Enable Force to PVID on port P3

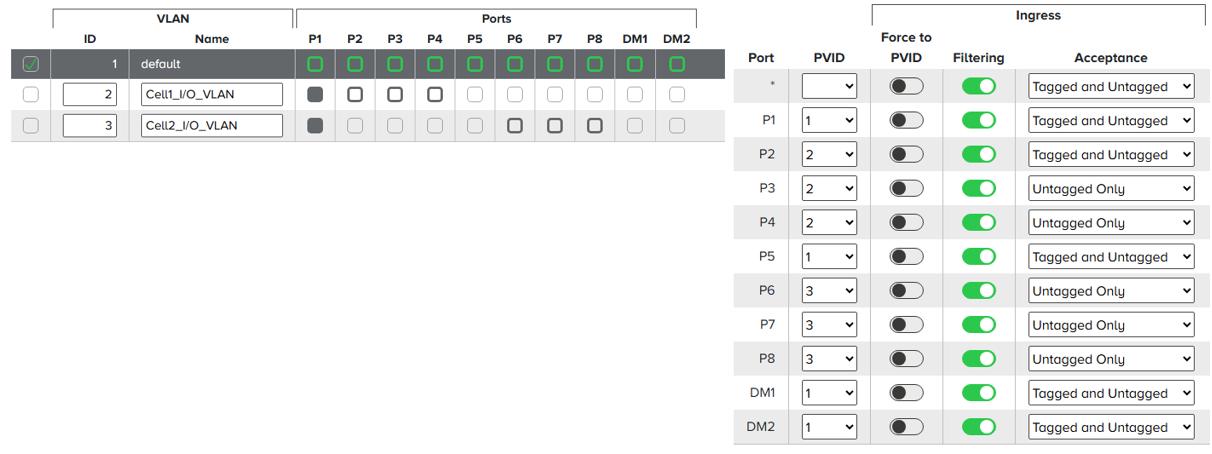click(907, 188)
